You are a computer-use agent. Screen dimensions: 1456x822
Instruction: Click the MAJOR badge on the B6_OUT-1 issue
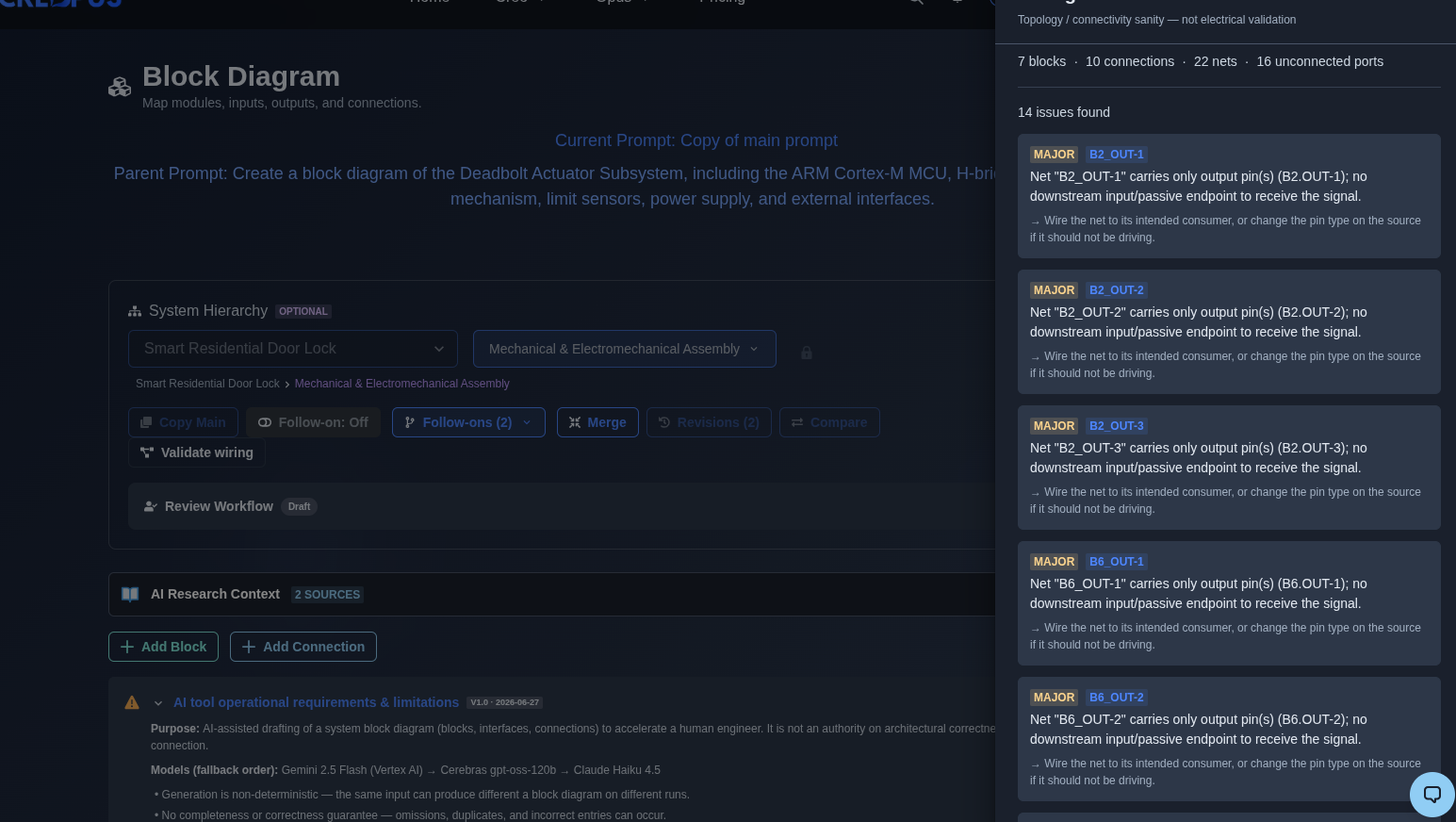pos(1054,562)
